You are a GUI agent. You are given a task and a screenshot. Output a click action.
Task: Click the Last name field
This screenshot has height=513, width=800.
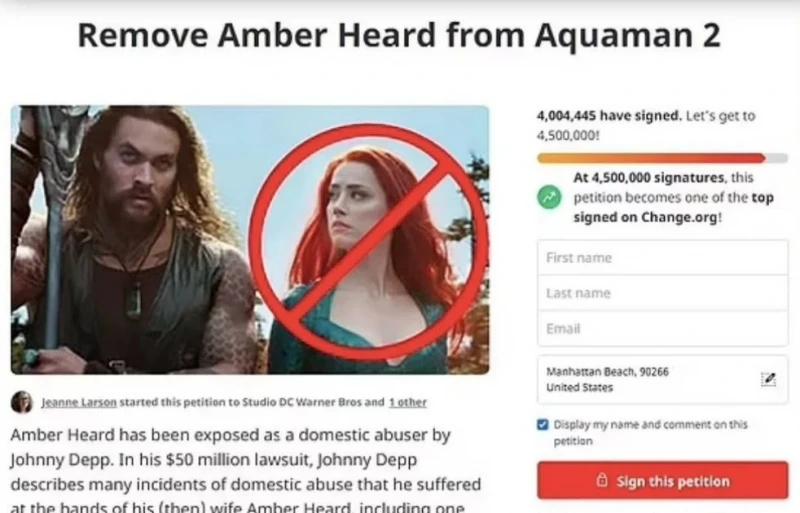(x=662, y=293)
